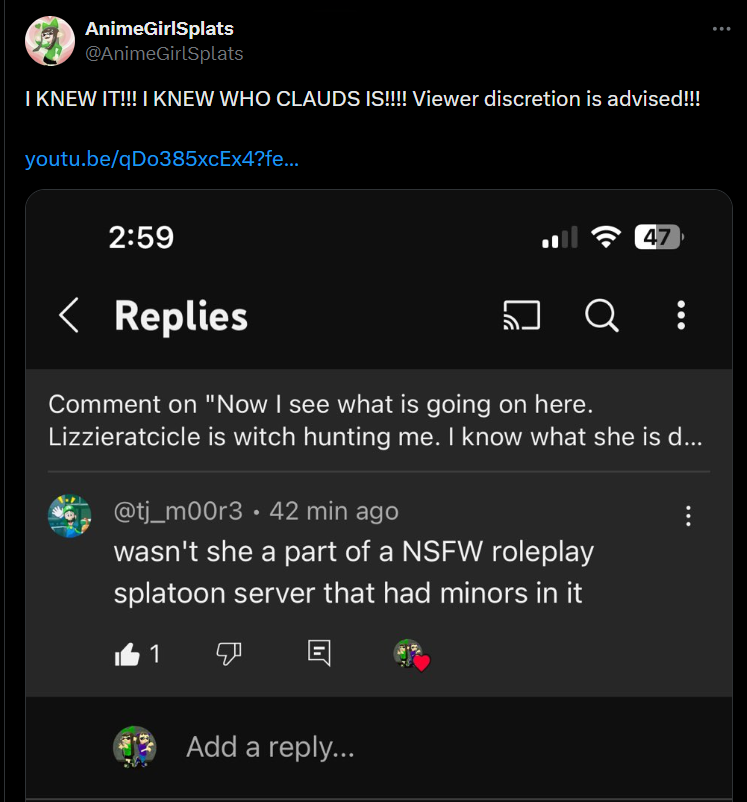Like the comment with thumbs up
Screen dimensions: 747x802
tap(127, 654)
